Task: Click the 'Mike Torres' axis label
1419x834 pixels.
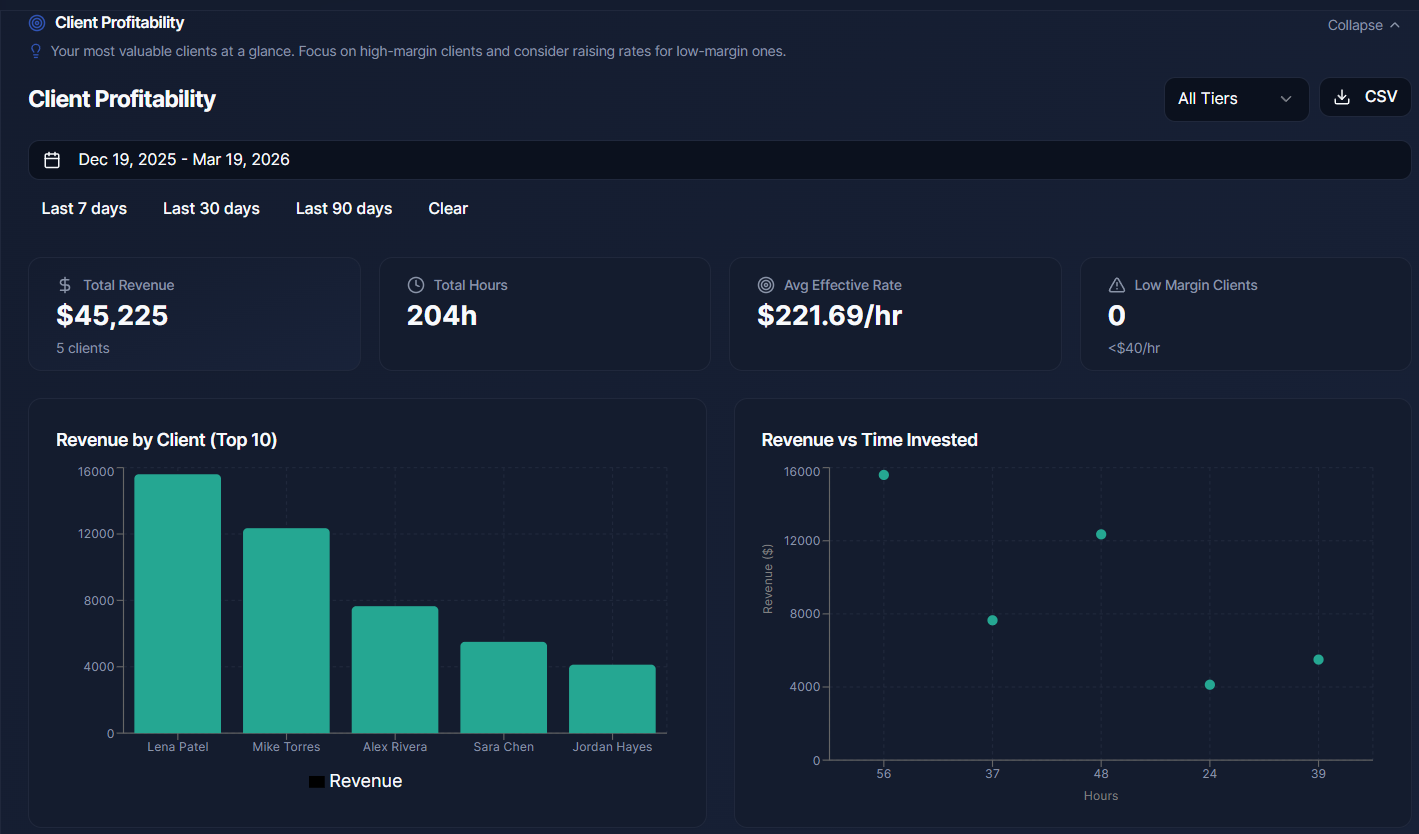Action: (x=286, y=747)
